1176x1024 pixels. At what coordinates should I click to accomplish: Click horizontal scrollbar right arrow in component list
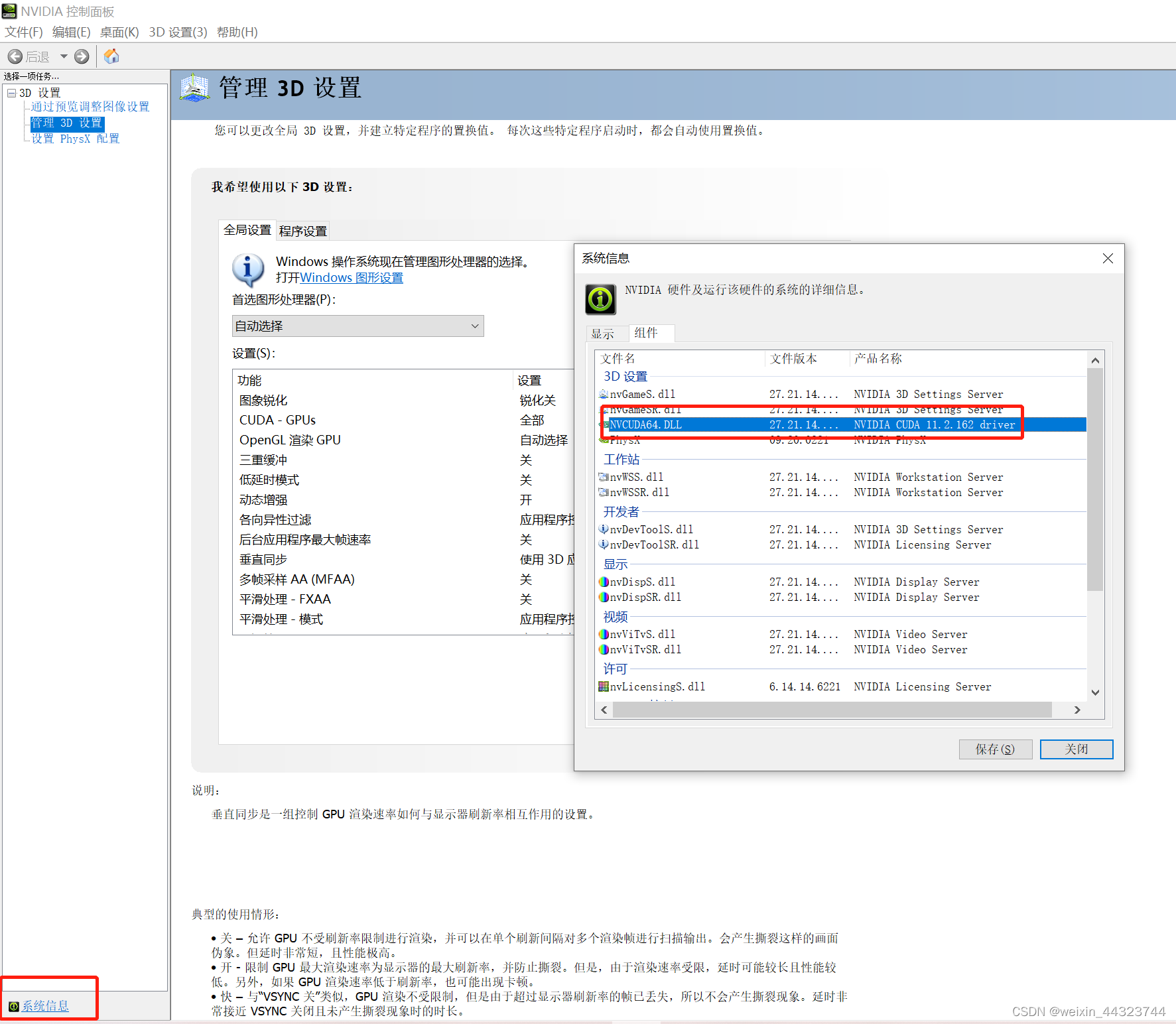1077,710
